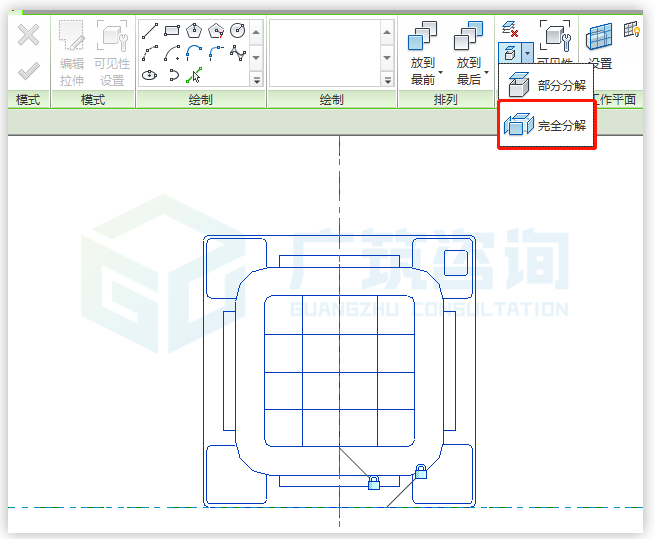This screenshot has height=539, width=655.
Task: Toggle the padlock at the lower-right chamfer
Action: [x=421, y=472]
